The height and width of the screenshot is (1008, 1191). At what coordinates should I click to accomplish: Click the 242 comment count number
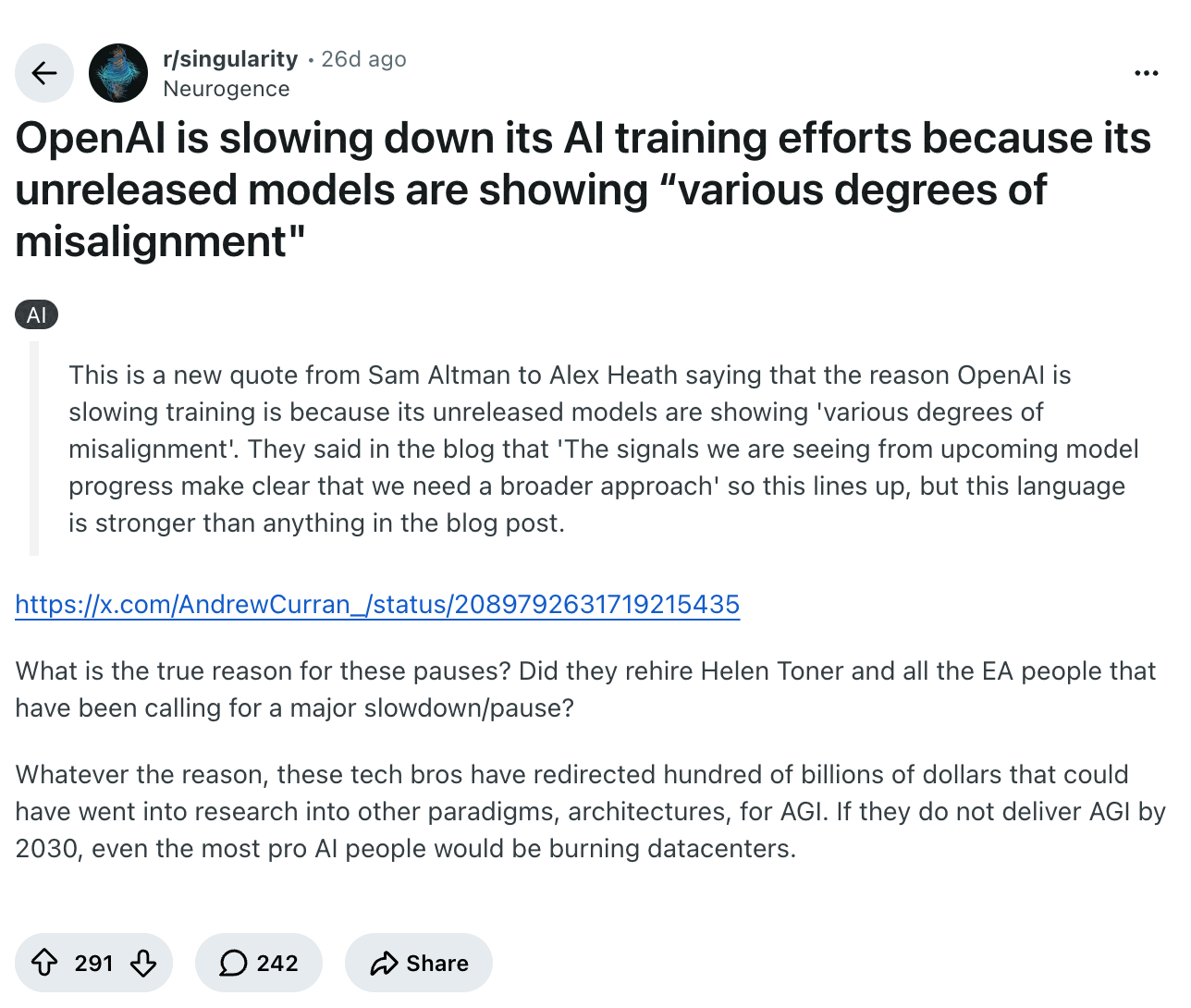(x=277, y=963)
